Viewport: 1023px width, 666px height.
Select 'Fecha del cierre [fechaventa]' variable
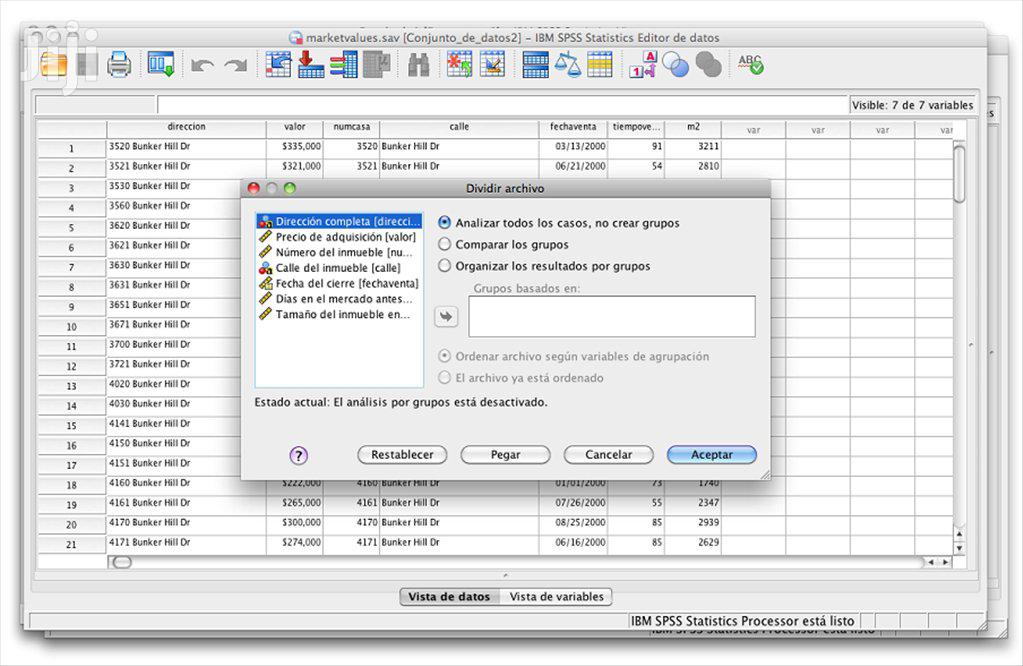[x=339, y=284]
